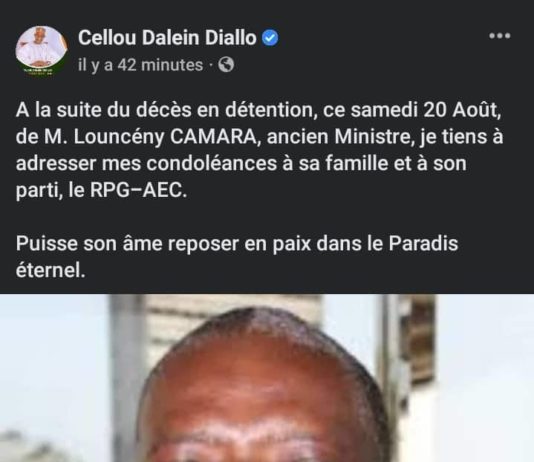Screen dimensions: 534x462
Task: Click the word 'condoléances' in the post
Action: point(212,164)
